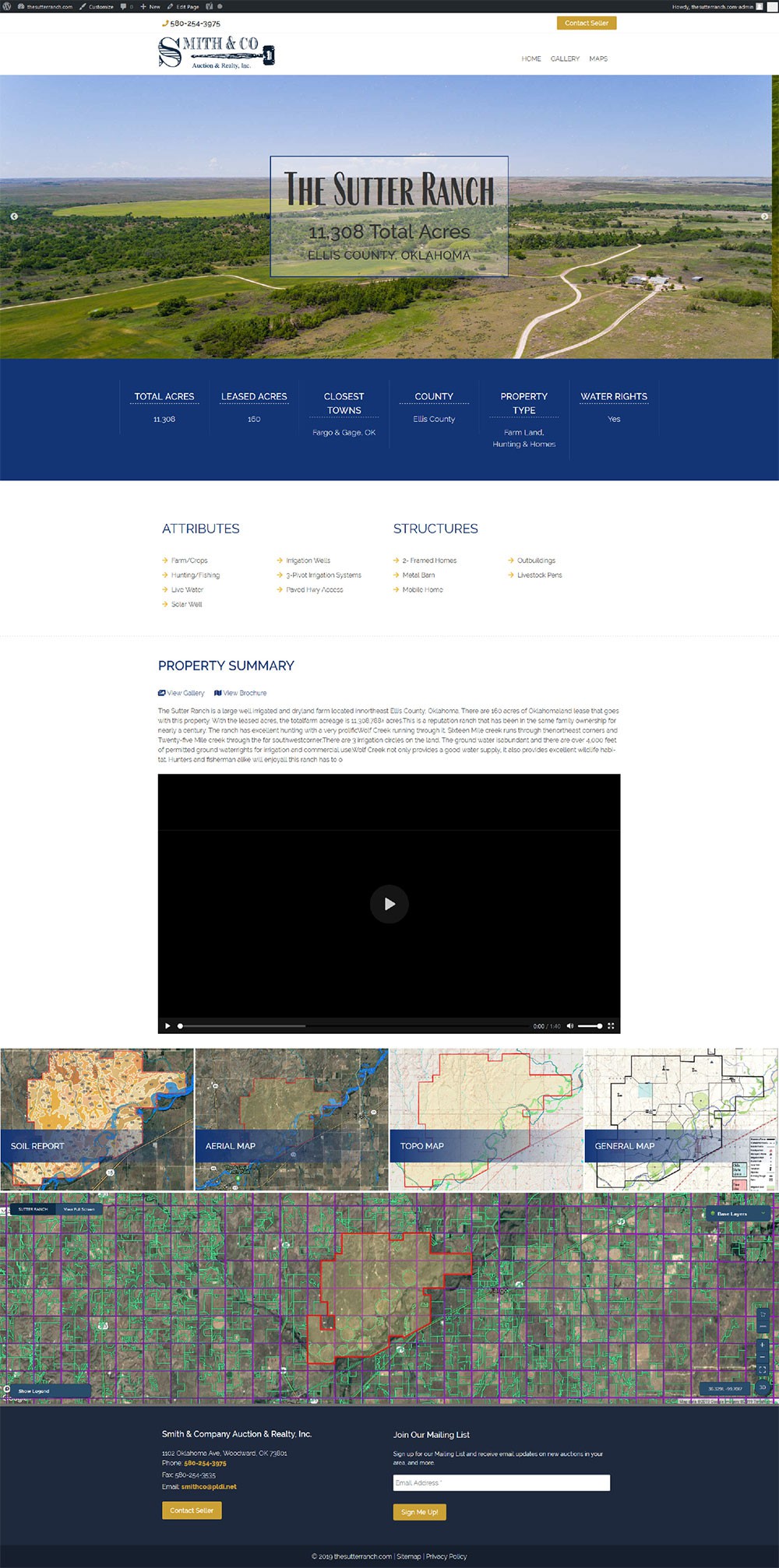
Task: Expand the Base Layers dropdown
Action: [736, 1214]
